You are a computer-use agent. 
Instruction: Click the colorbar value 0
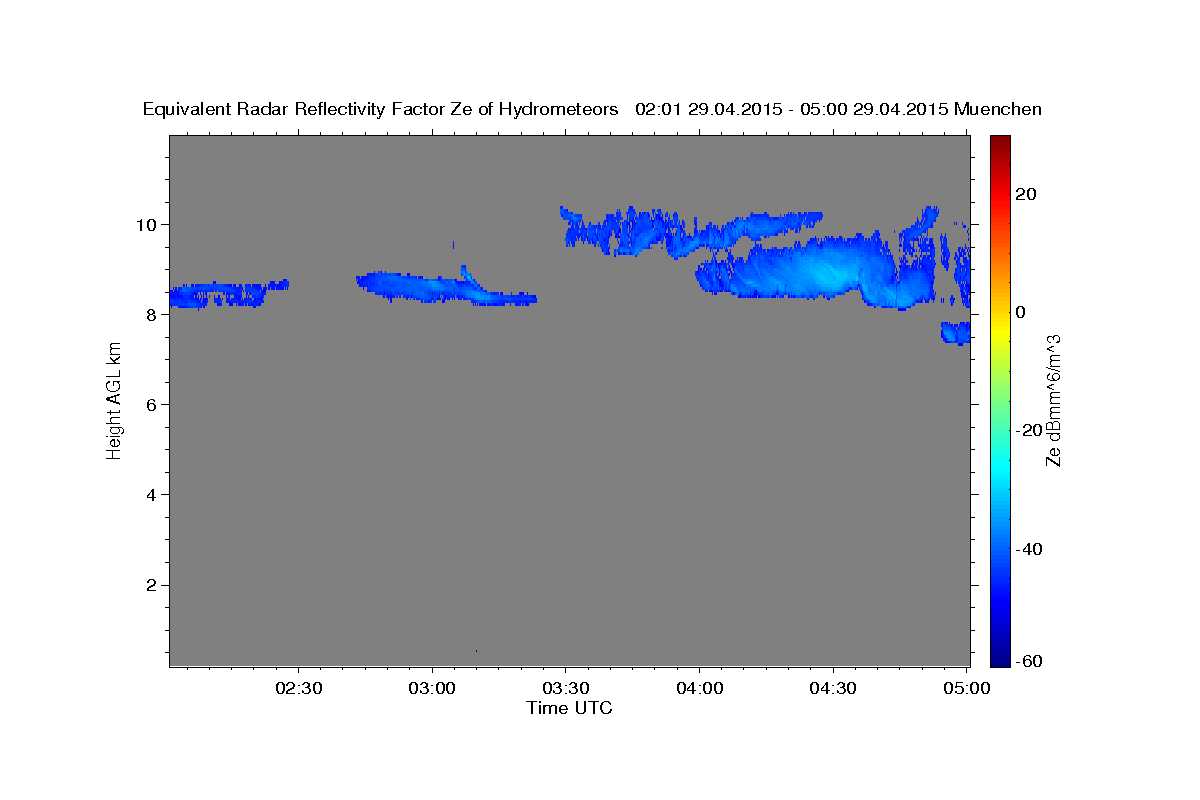(1021, 312)
